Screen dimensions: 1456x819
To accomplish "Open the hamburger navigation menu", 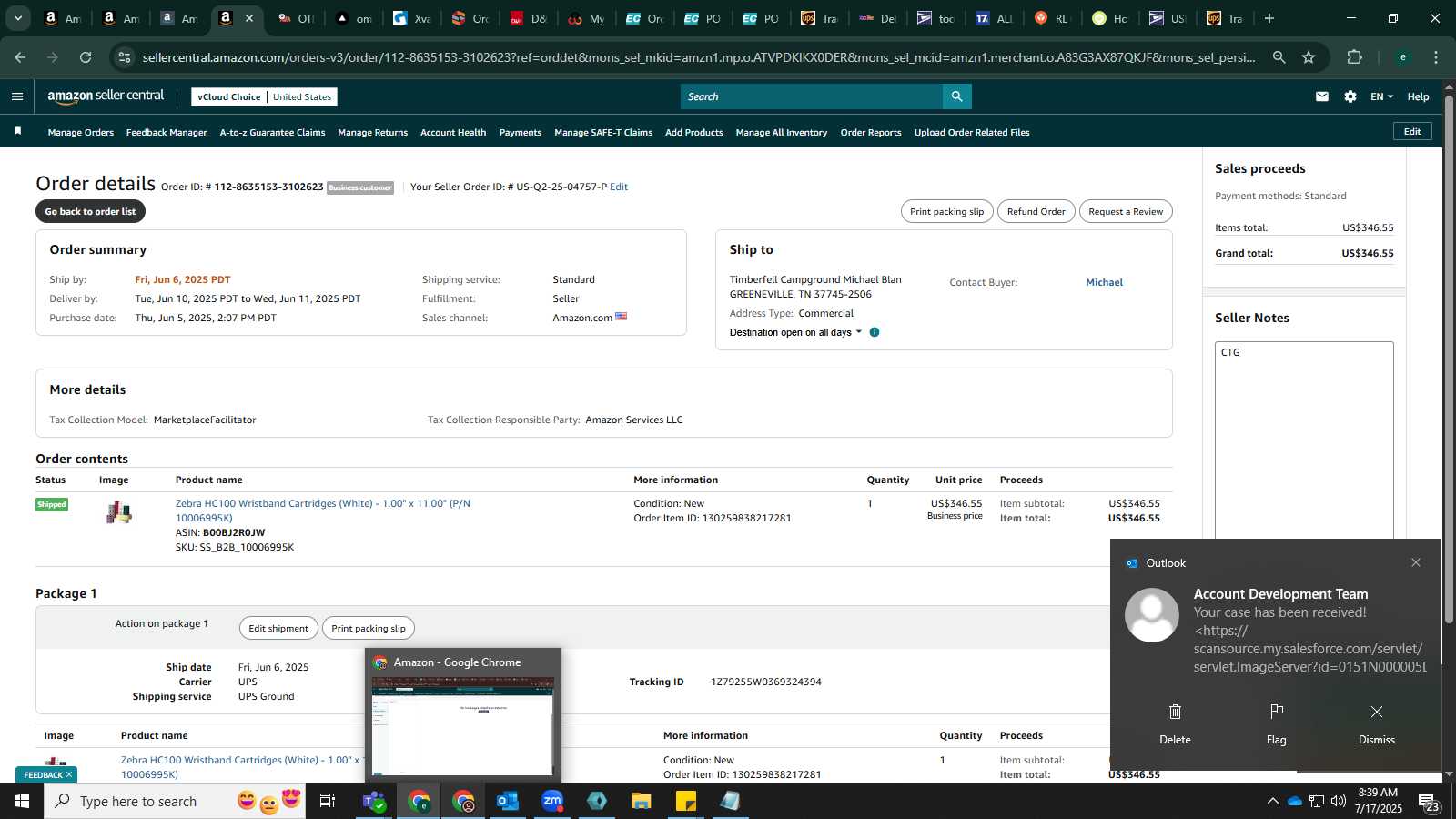I will click(17, 96).
